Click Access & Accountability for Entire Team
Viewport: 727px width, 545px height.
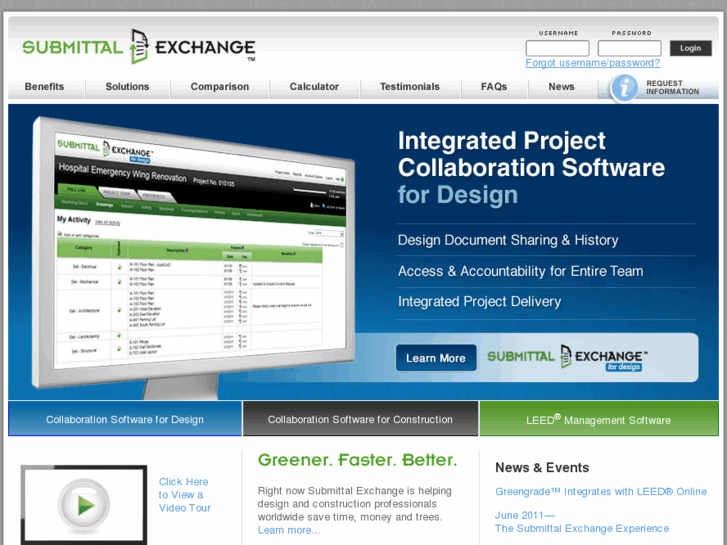(x=520, y=271)
